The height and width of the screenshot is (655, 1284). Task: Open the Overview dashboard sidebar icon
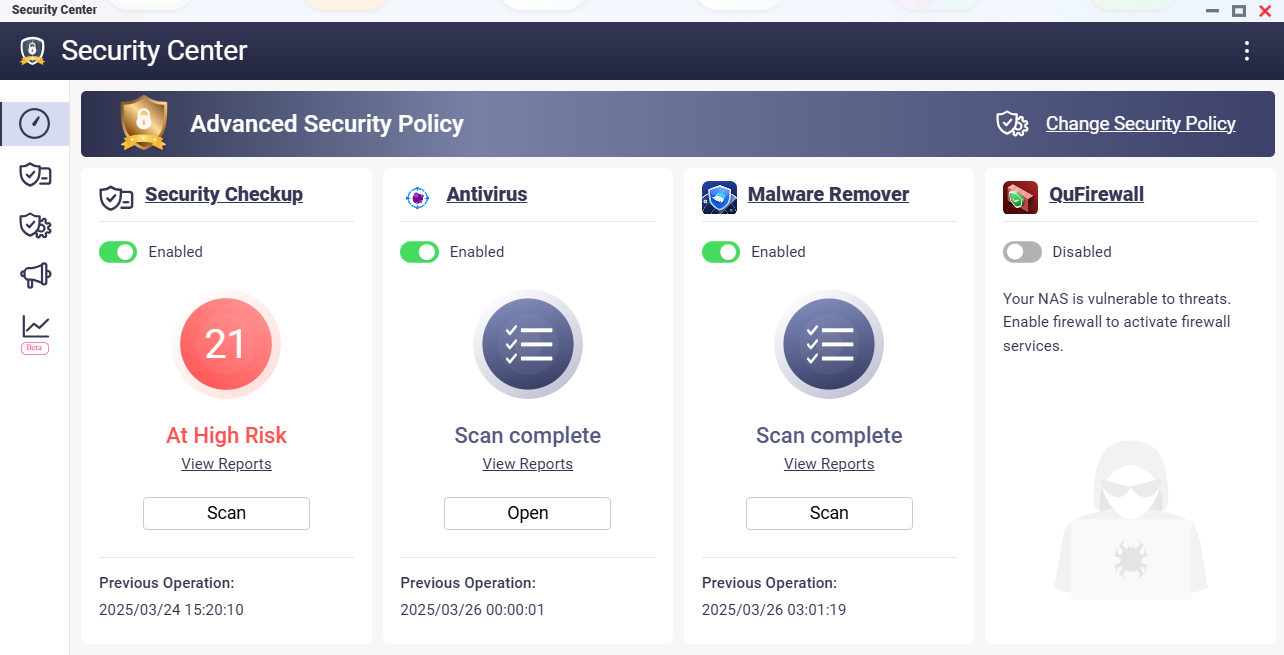(35, 124)
